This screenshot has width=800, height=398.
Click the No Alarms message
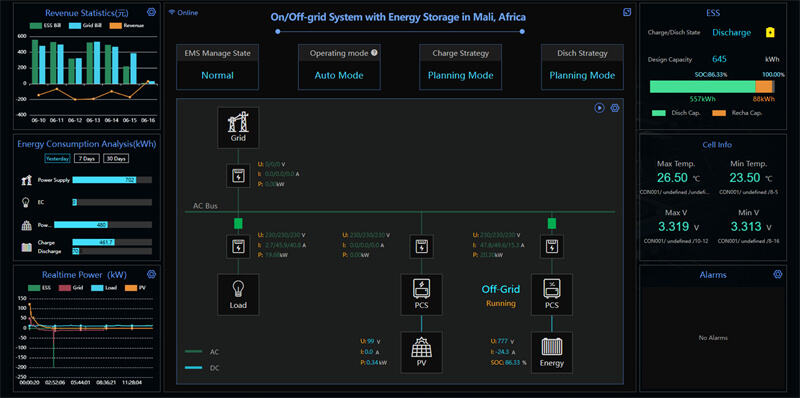coord(714,338)
